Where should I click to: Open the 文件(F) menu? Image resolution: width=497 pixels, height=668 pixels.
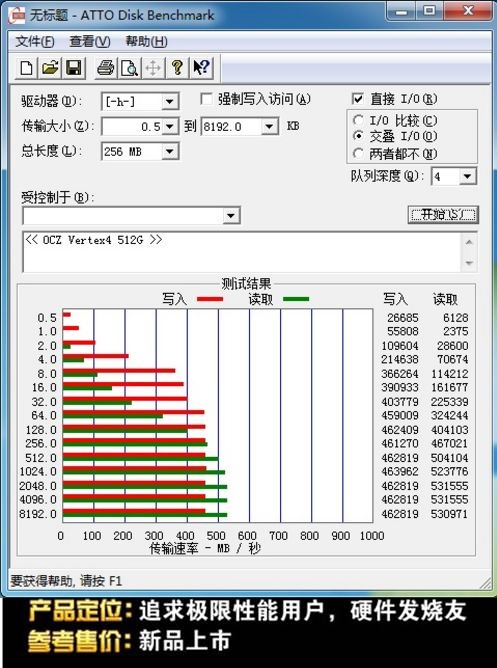[x=34, y=41]
